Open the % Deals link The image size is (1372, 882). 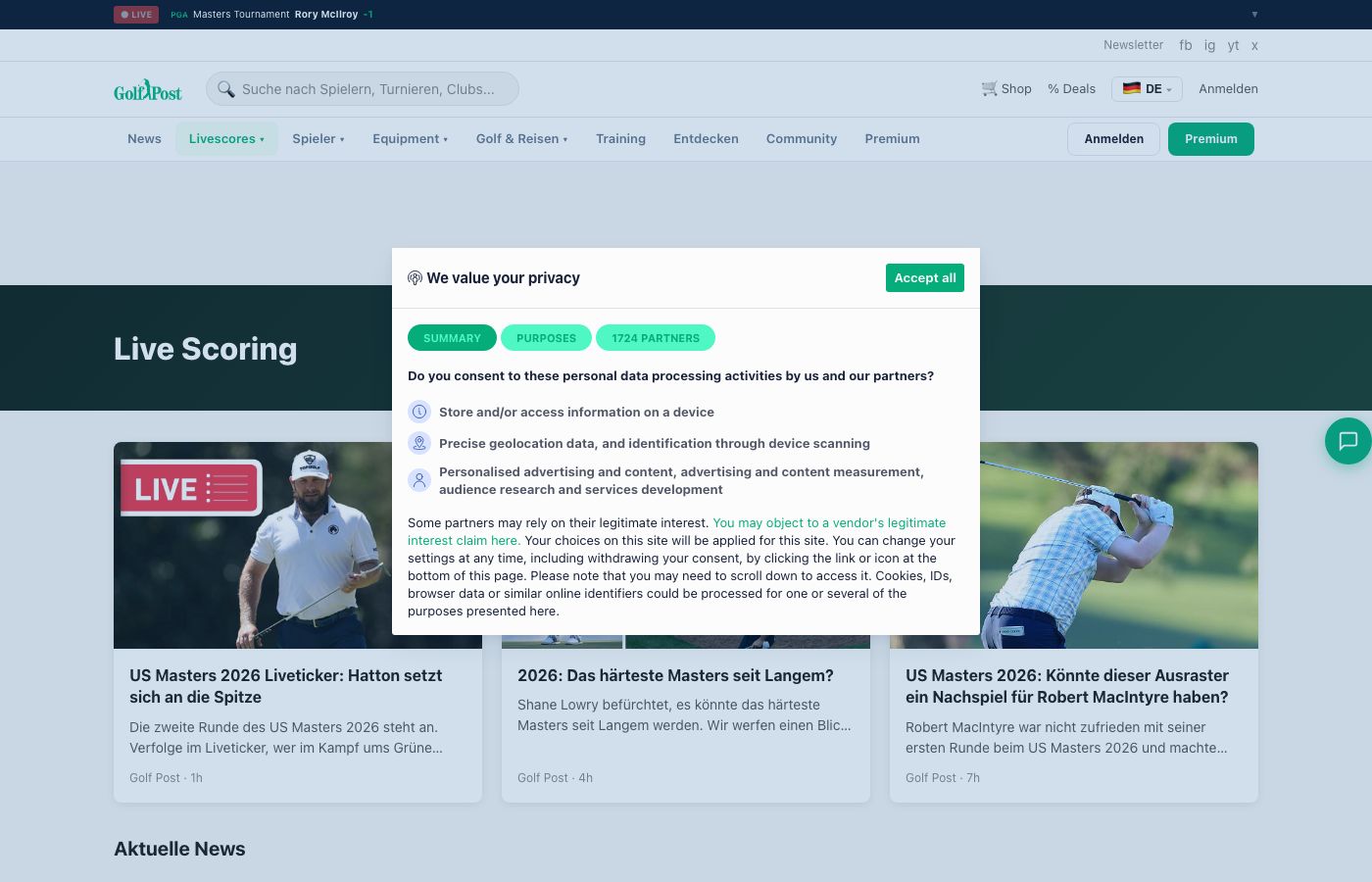pyautogui.click(x=1071, y=89)
